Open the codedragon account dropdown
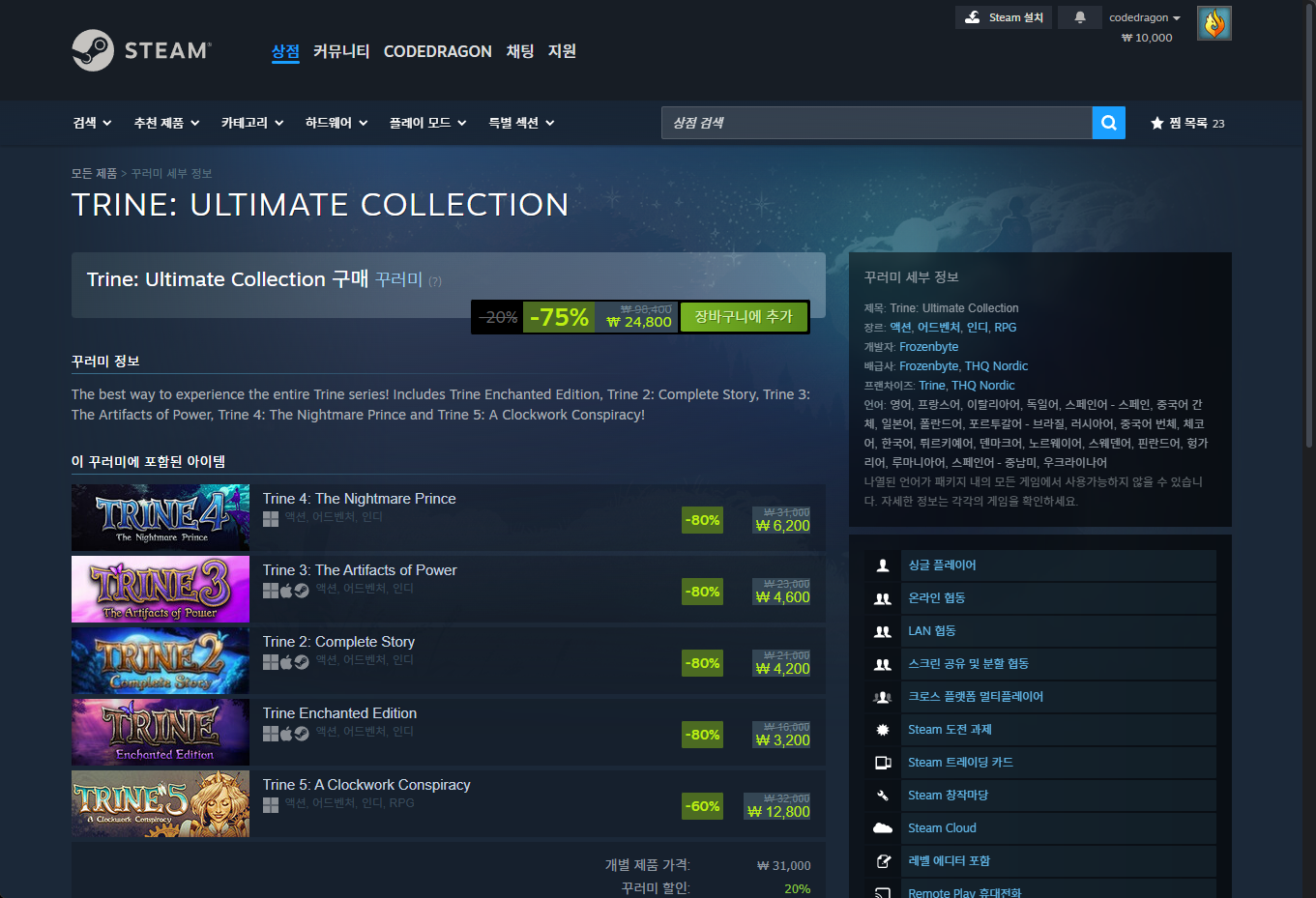This screenshot has height=898, width=1316. [1145, 17]
